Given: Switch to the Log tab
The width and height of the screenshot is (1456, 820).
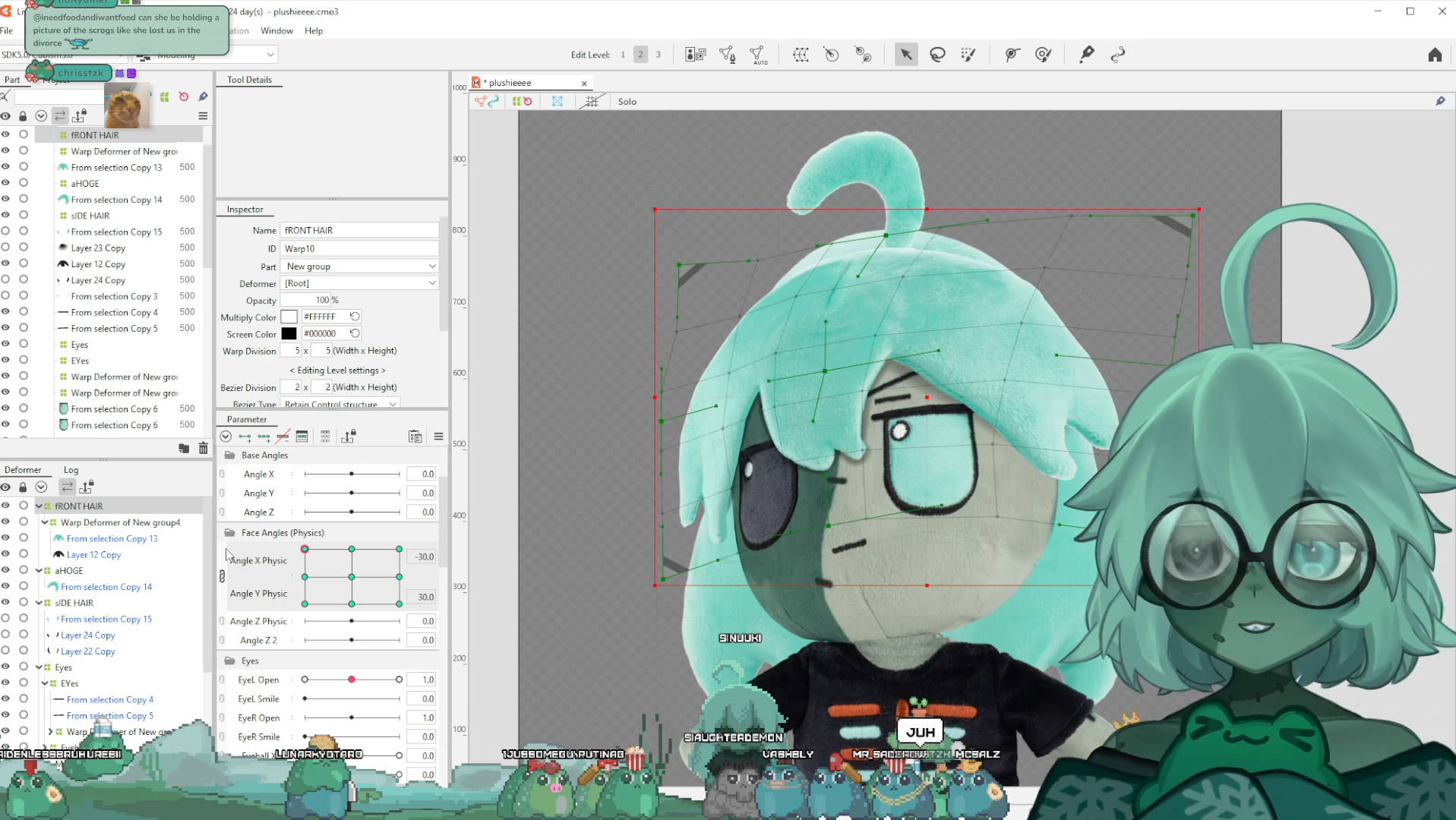Looking at the screenshot, I should point(71,470).
